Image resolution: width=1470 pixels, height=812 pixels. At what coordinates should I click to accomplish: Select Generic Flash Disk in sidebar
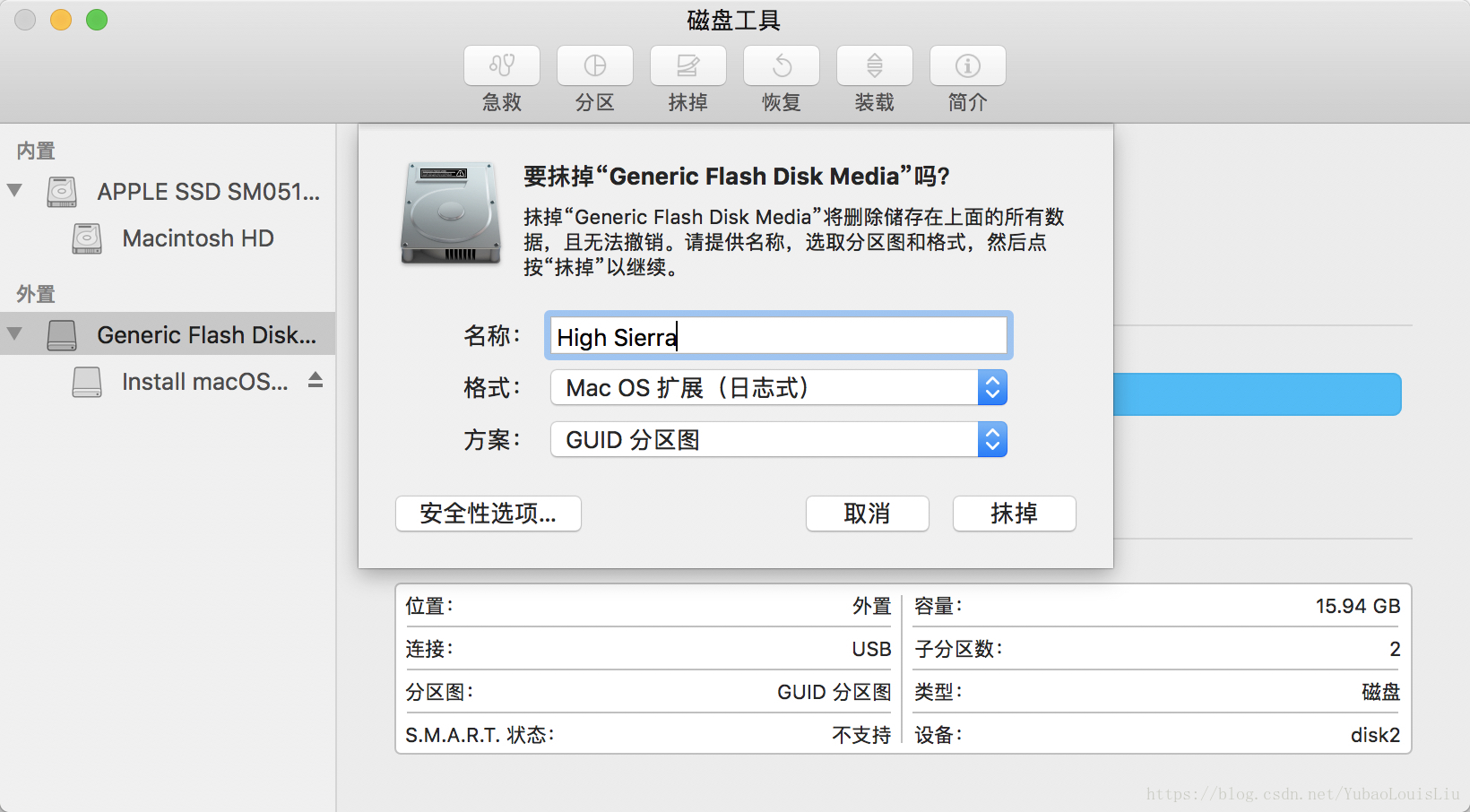[x=168, y=334]
